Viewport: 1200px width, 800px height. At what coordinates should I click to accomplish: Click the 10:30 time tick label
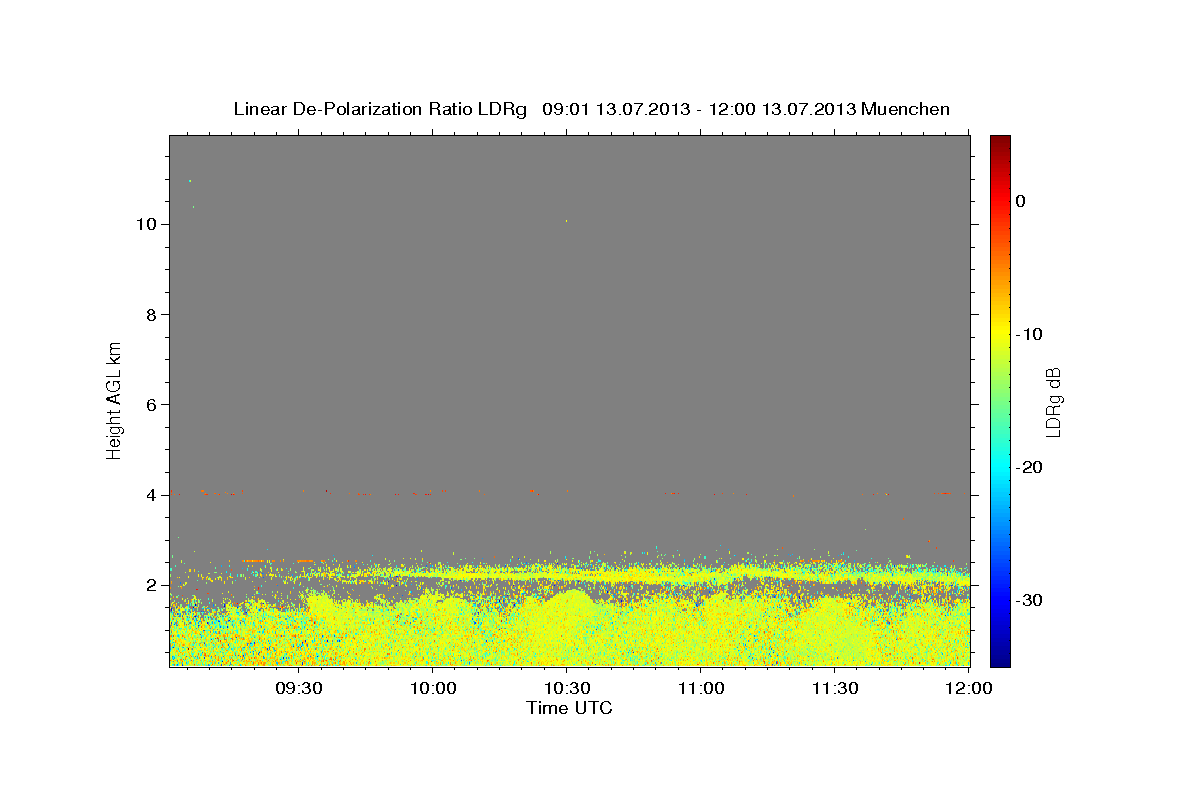(x=567, y=688)
